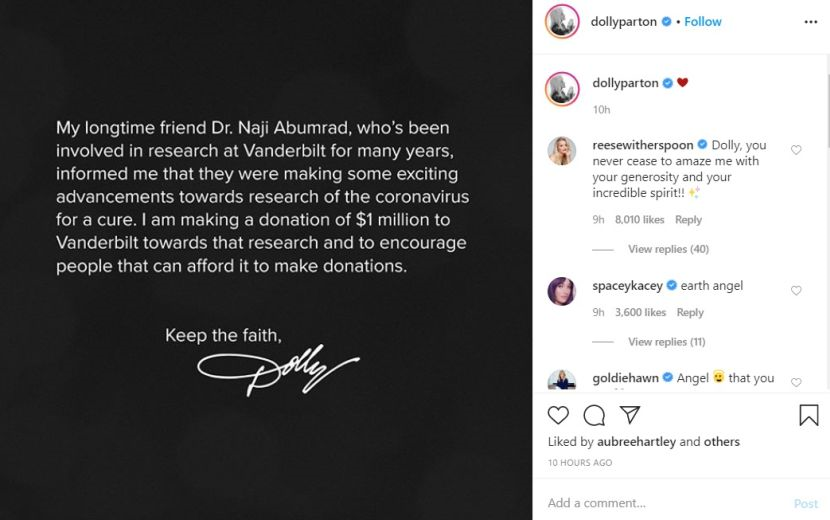Open the Dolly Parton donation post image
This screenshot has width=830, height=520.
266,260
